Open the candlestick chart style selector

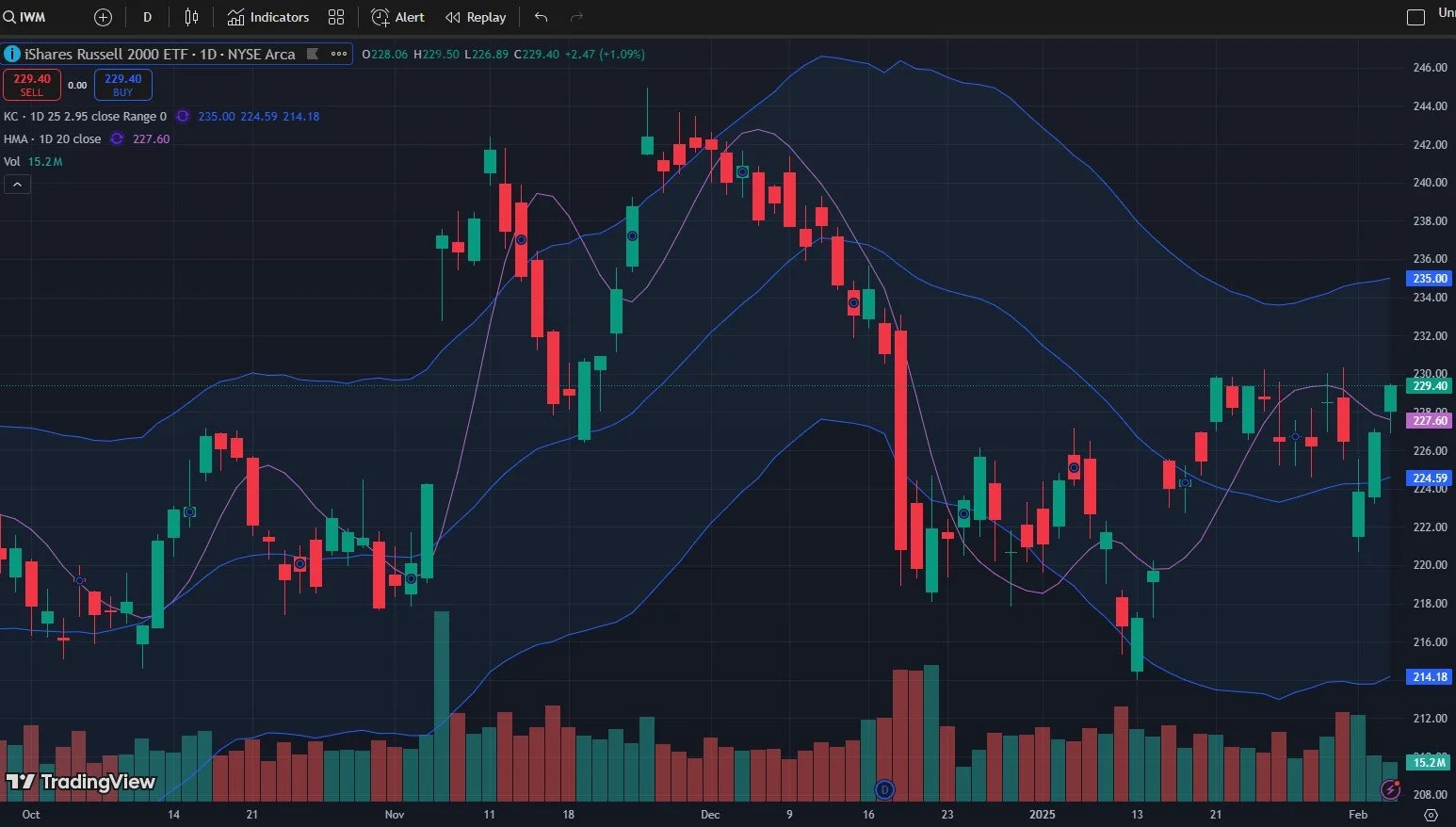coord(192,17)
